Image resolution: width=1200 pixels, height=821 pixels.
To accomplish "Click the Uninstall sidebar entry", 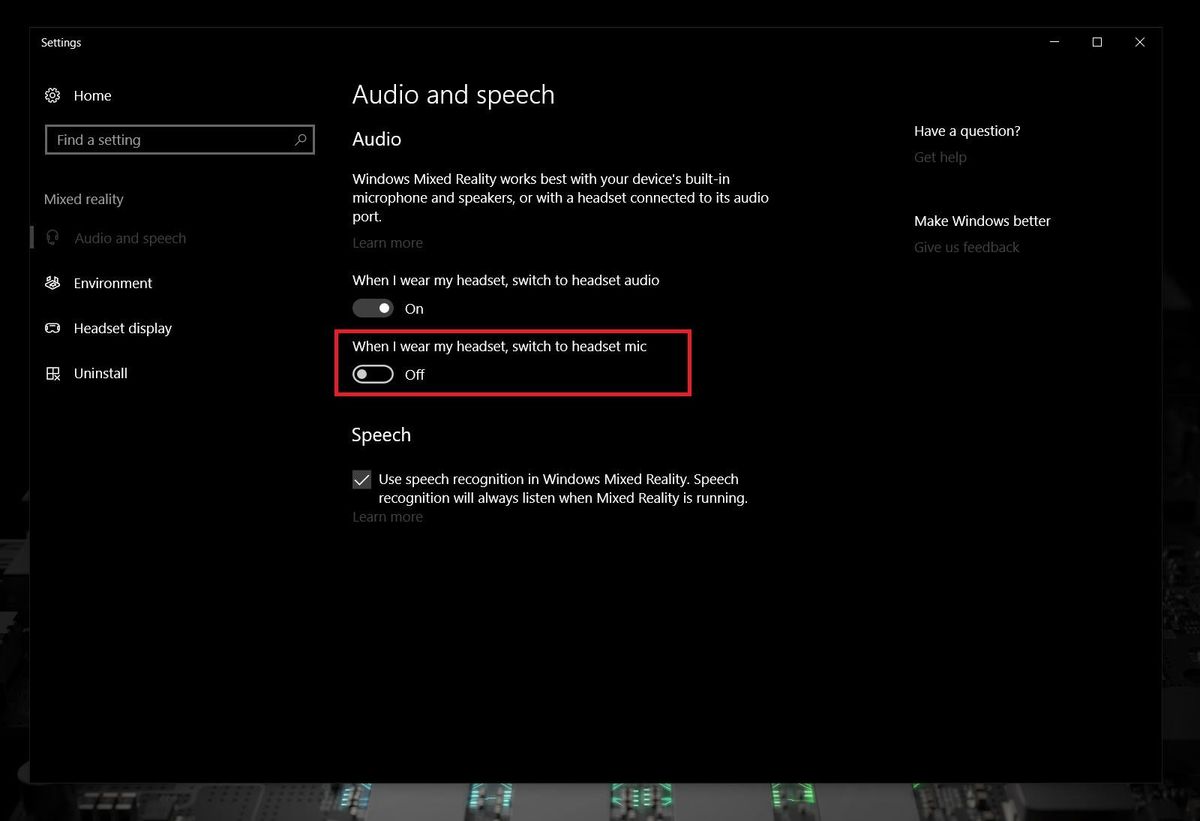I will point(100,373).
